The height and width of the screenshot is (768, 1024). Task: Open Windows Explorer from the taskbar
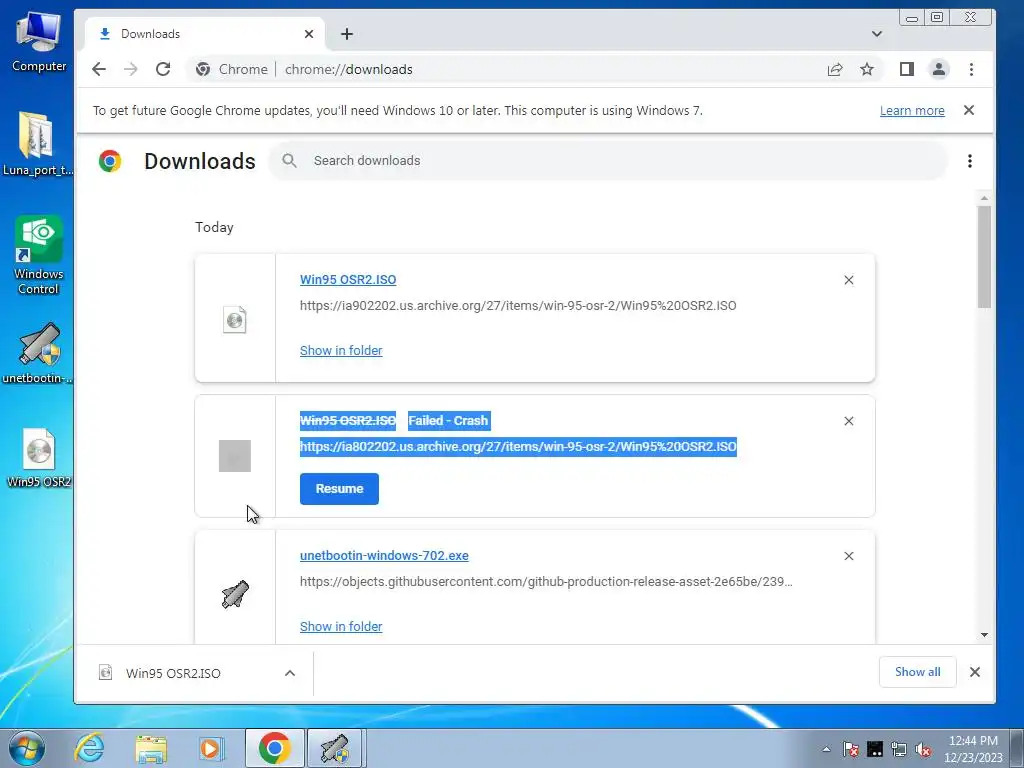[151, 749]
